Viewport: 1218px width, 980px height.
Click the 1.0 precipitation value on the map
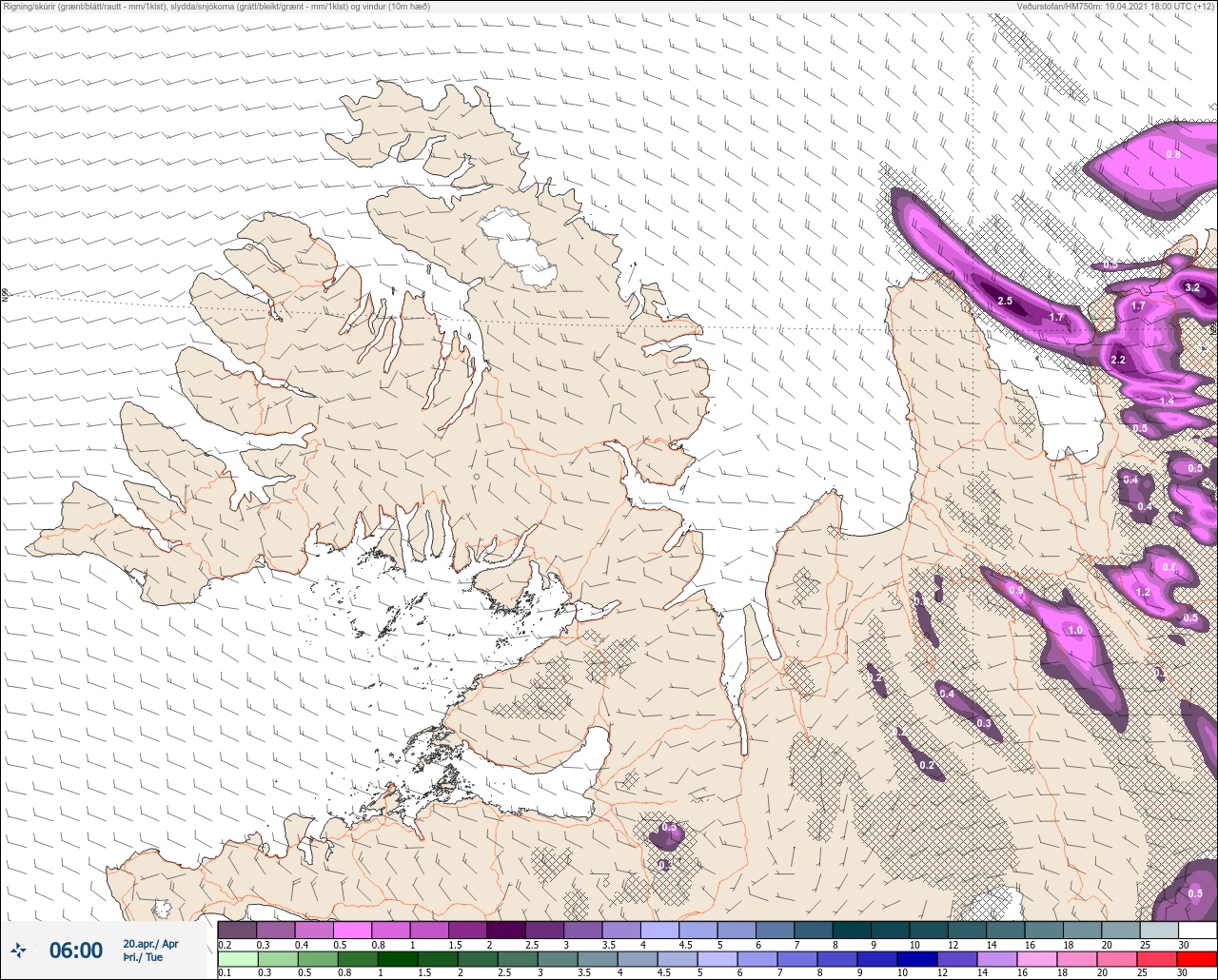[x=1075, y=630]
